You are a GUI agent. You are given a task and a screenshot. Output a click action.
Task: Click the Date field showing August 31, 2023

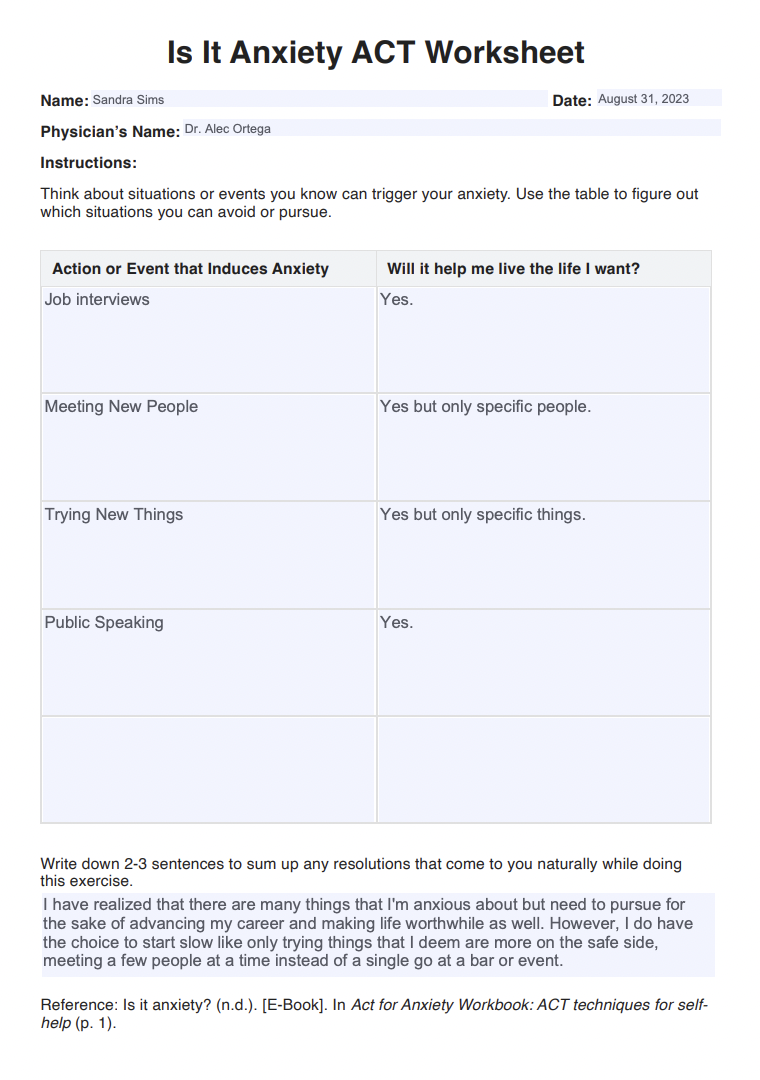click(x=657, y=98)
